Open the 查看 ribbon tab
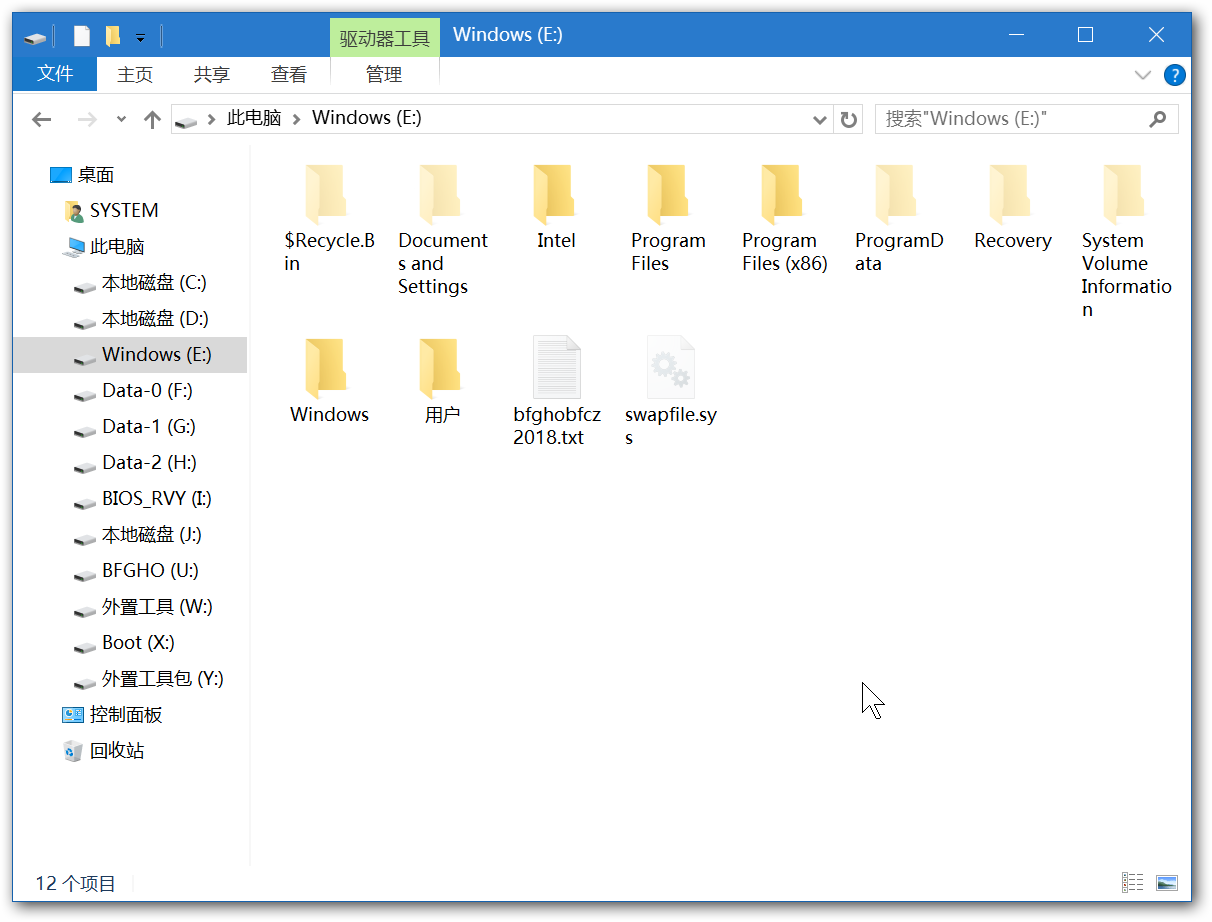The width and height of the screenshot is (1212, 922). tap(289, 75)
